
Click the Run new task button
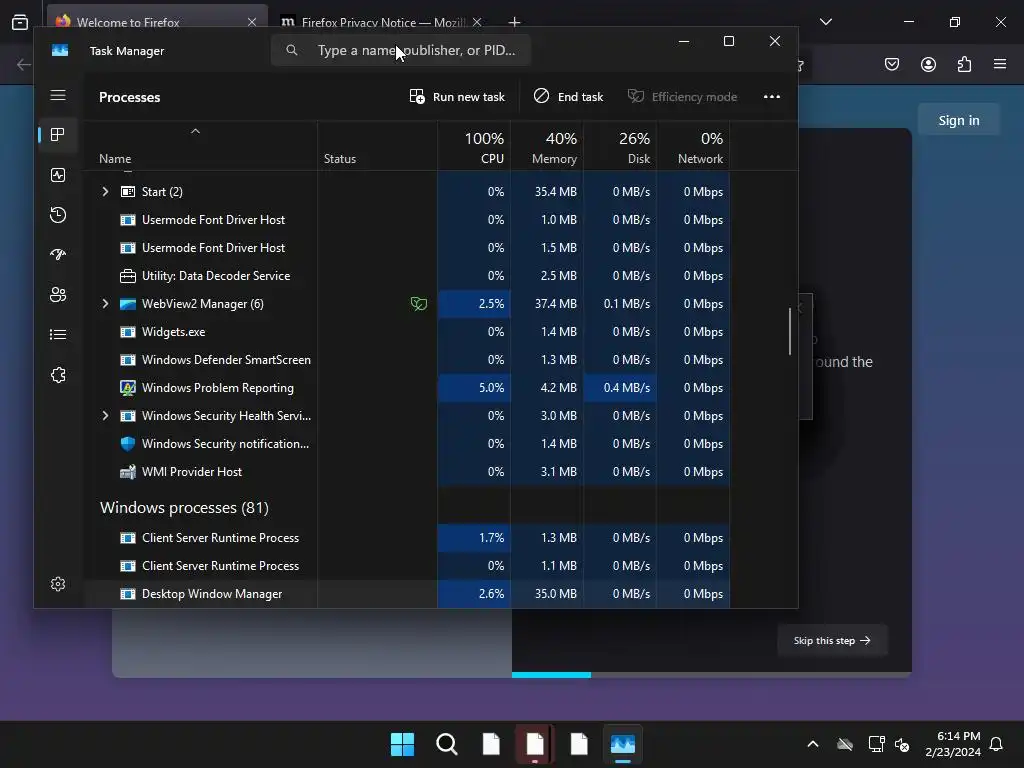coord(457,97)
